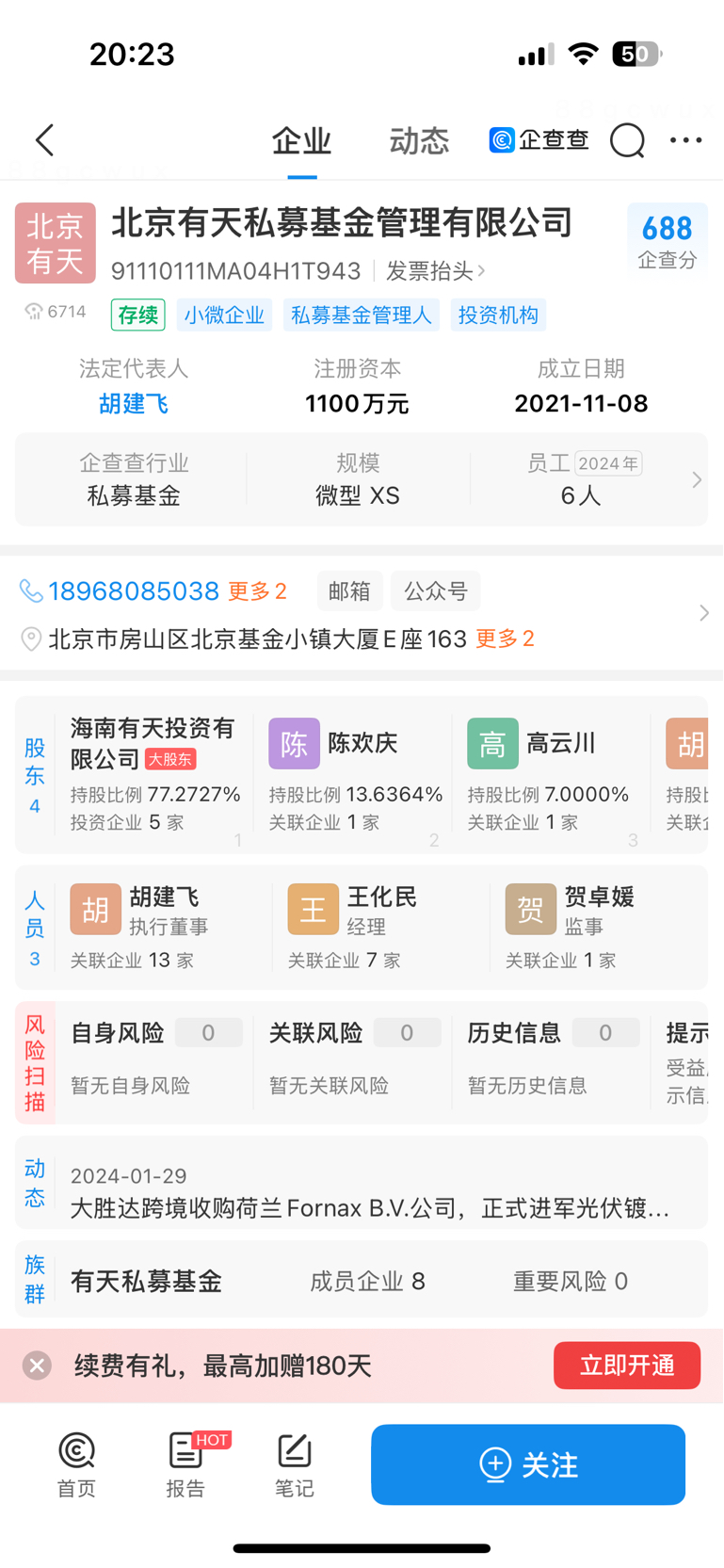Tap the iOS battery indicator
Image resolution: width=724 pixels, height=1568 pixels.
tap(637, 55)
